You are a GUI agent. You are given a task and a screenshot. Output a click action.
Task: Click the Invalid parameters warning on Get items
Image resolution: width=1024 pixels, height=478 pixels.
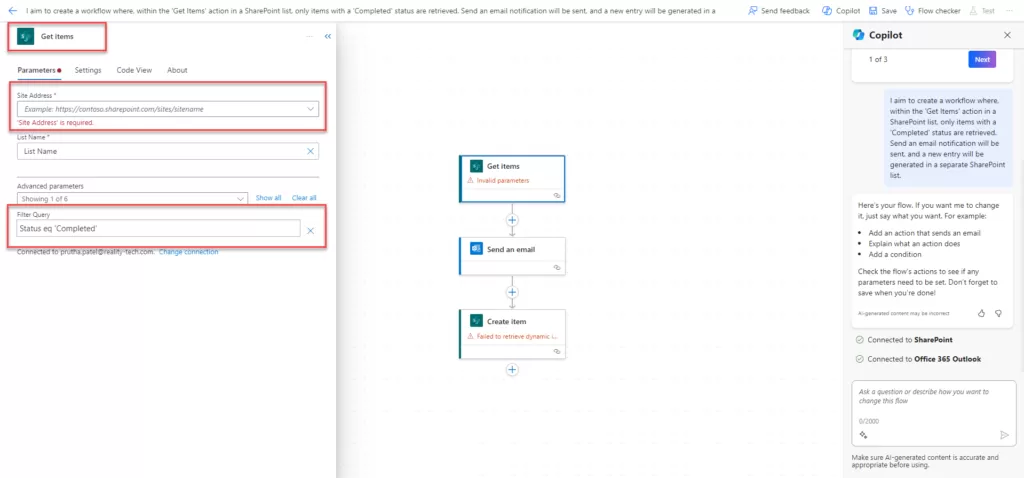point(498,180)
